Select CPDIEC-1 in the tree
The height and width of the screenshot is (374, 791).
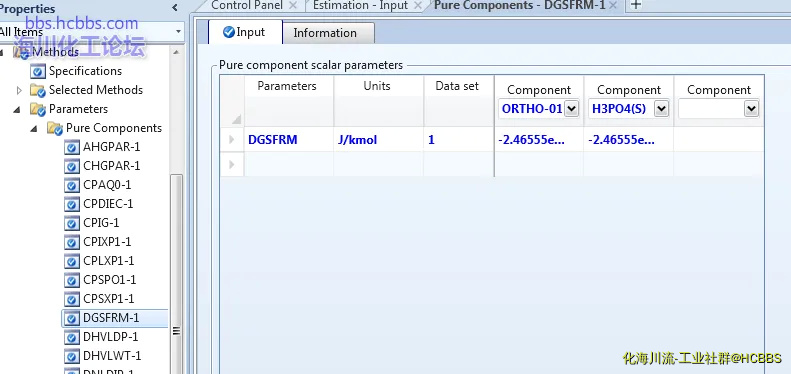108,204
